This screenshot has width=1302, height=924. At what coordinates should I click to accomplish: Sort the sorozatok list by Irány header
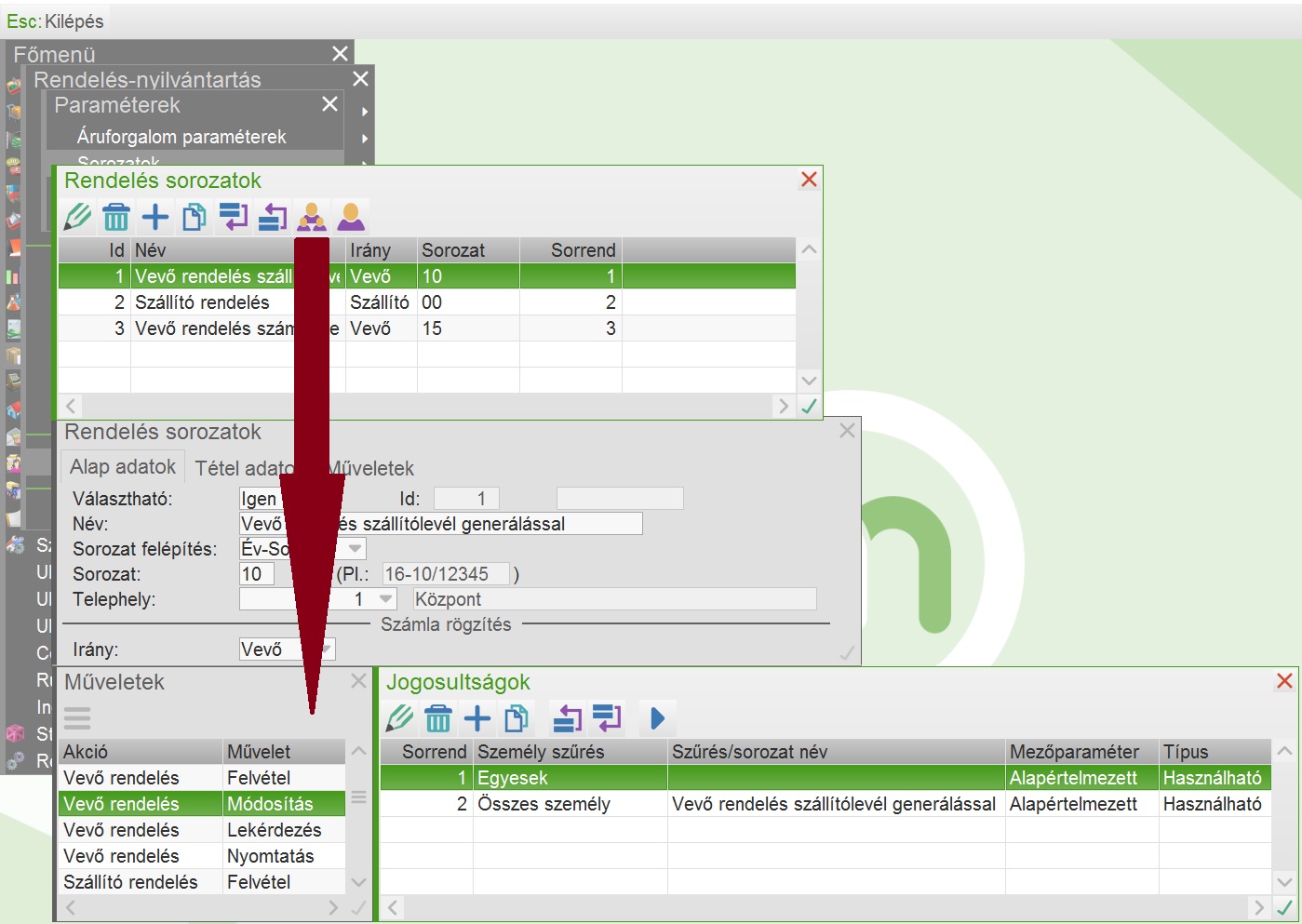(x=382, y=250)
